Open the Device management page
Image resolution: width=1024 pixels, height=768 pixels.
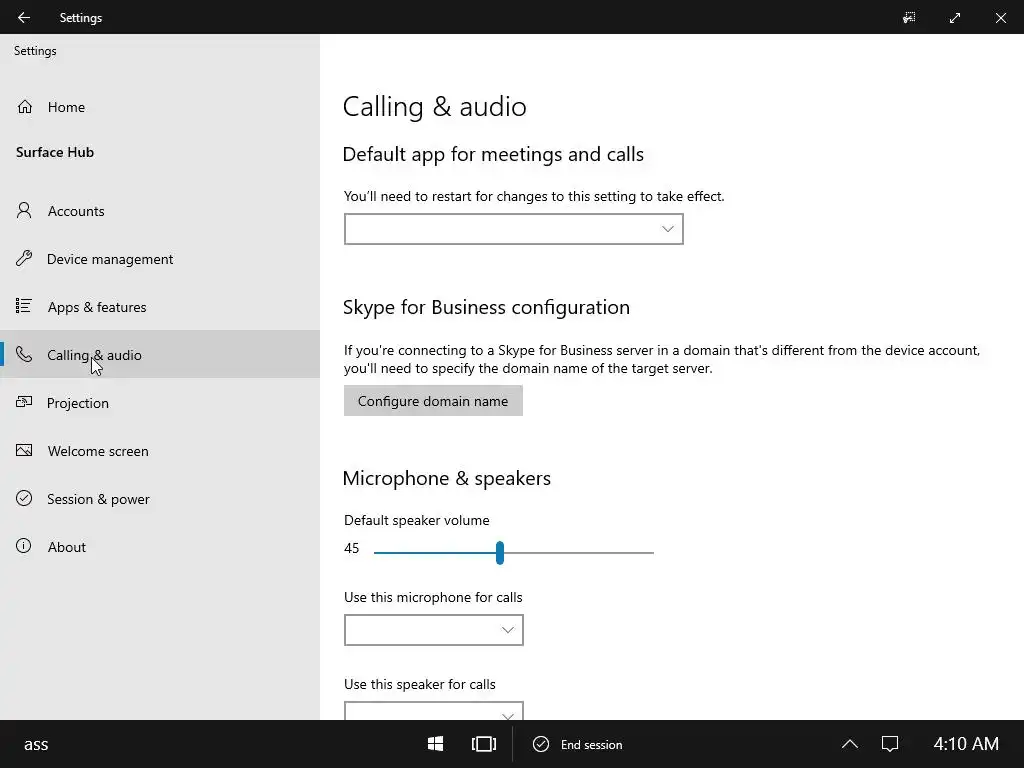[x=160, y=259]
